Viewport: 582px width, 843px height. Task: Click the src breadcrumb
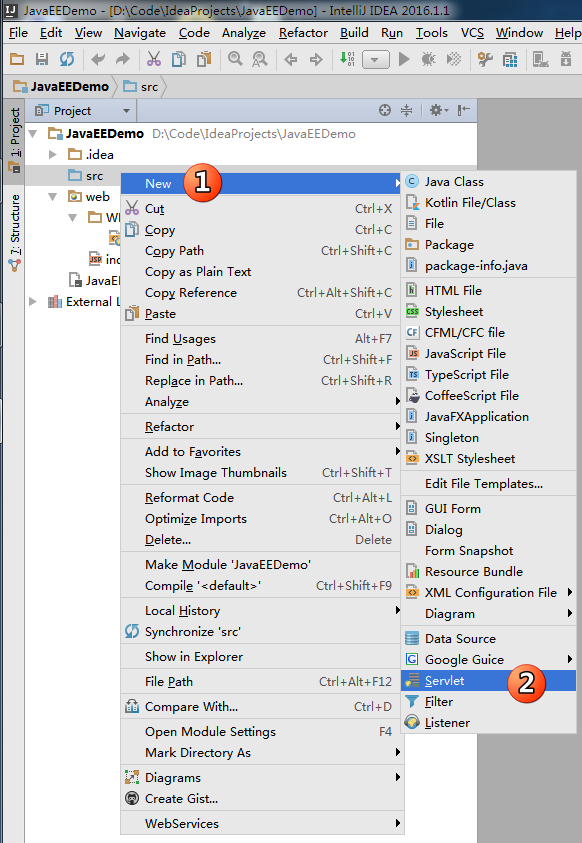point(141,87)
